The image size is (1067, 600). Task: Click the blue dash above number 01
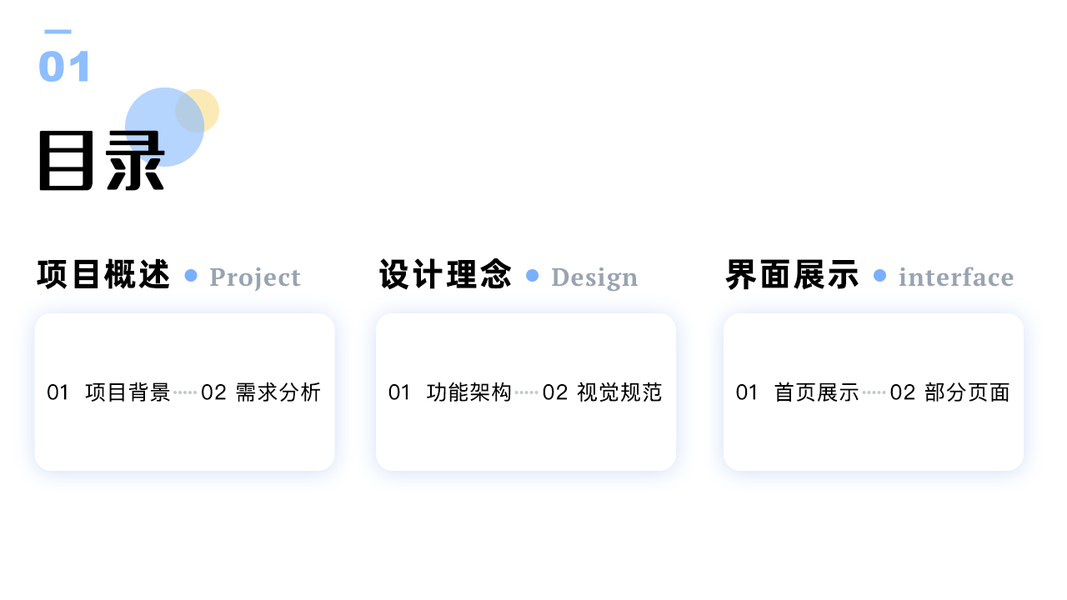coord(58,32)
